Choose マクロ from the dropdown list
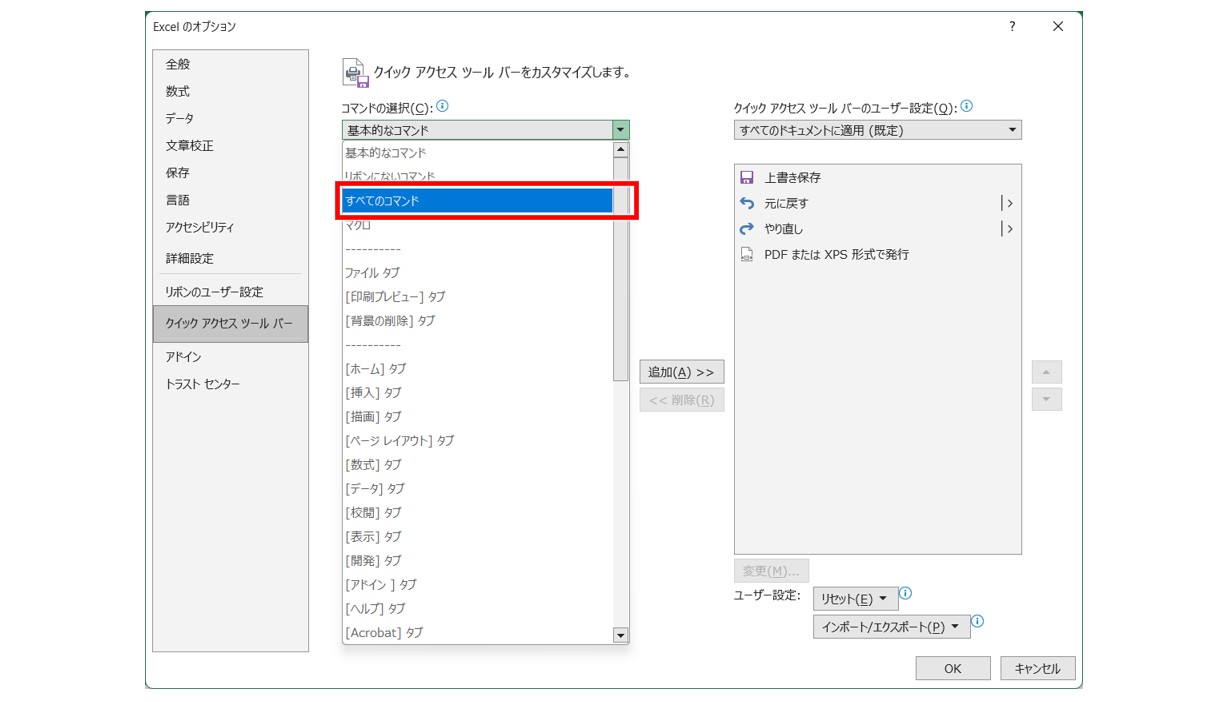Screen dimensions: 1226x702 tap(477, 225)
